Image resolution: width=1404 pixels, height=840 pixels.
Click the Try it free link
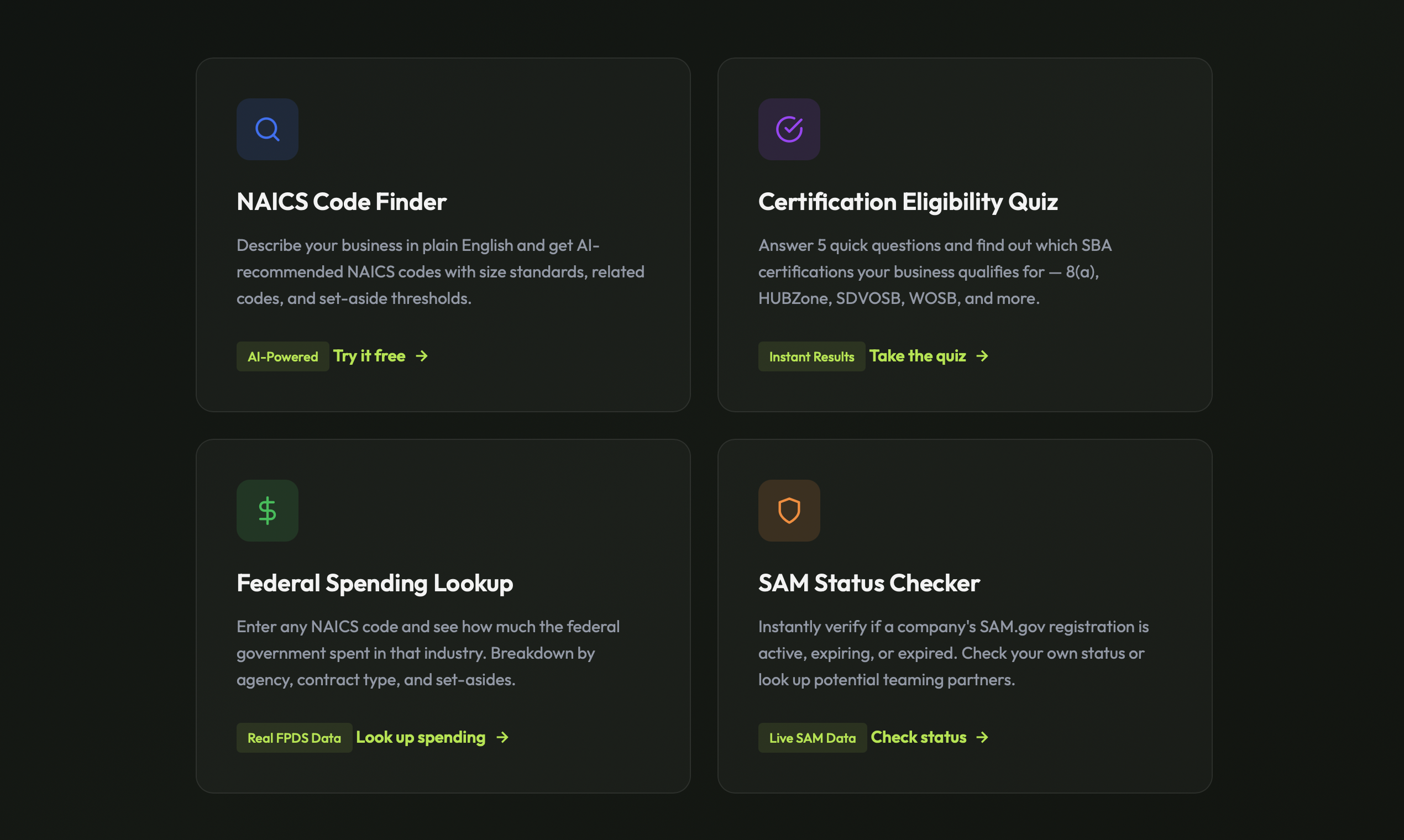pyautogui.click(x=369, y=356)
